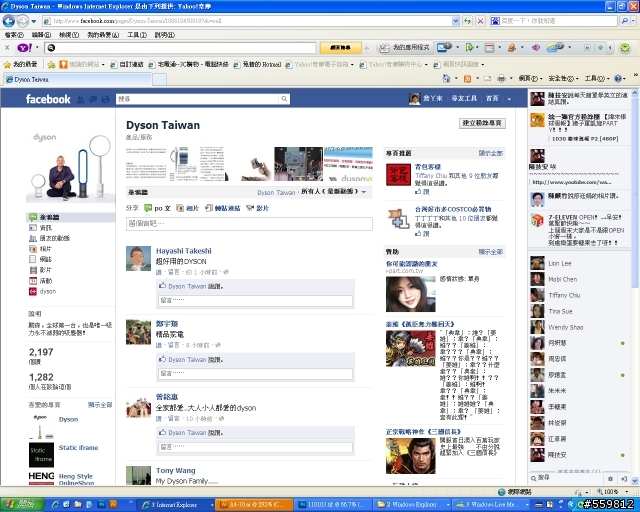Click the green Yahoo toolbar settings icon
Viewport: 640px width, 512px height.
[625, 48]
